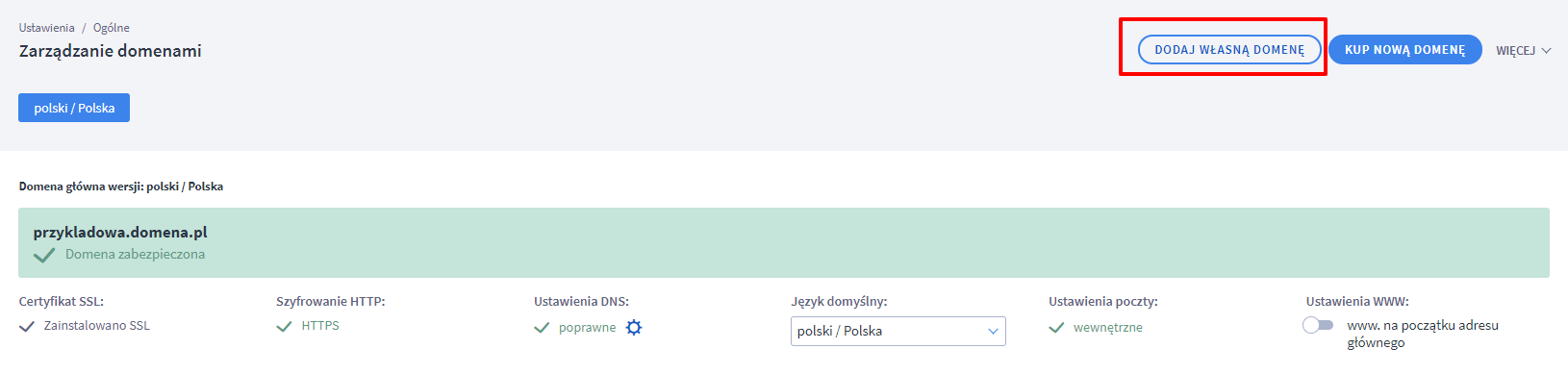Click the 'poprawne' DNS status link
The image size is (1568, 374).
click(587, 328)
